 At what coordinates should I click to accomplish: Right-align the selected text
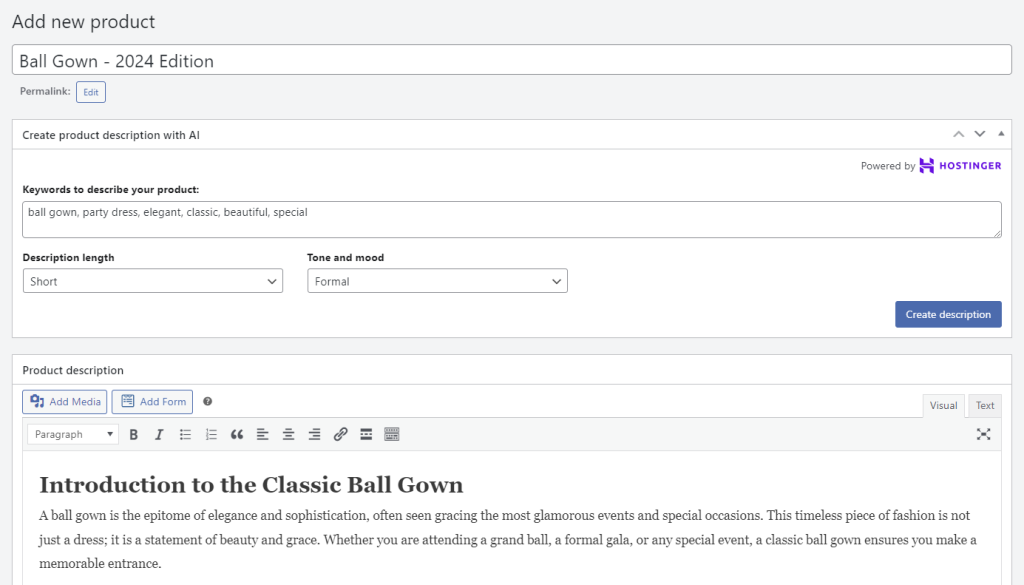pos(313,434)
